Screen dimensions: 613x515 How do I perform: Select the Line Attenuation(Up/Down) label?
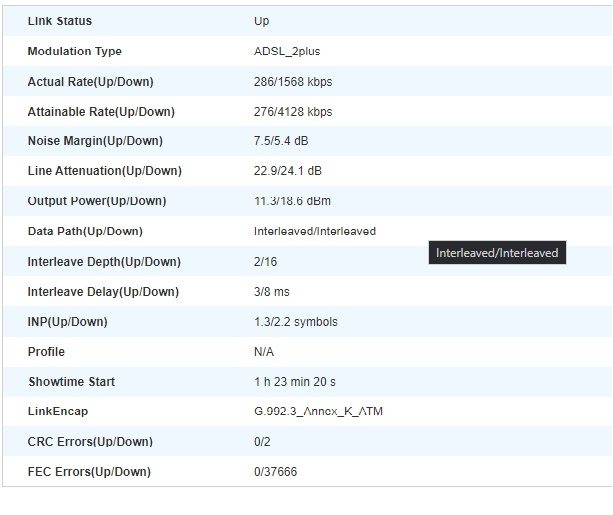coord(104,171)
